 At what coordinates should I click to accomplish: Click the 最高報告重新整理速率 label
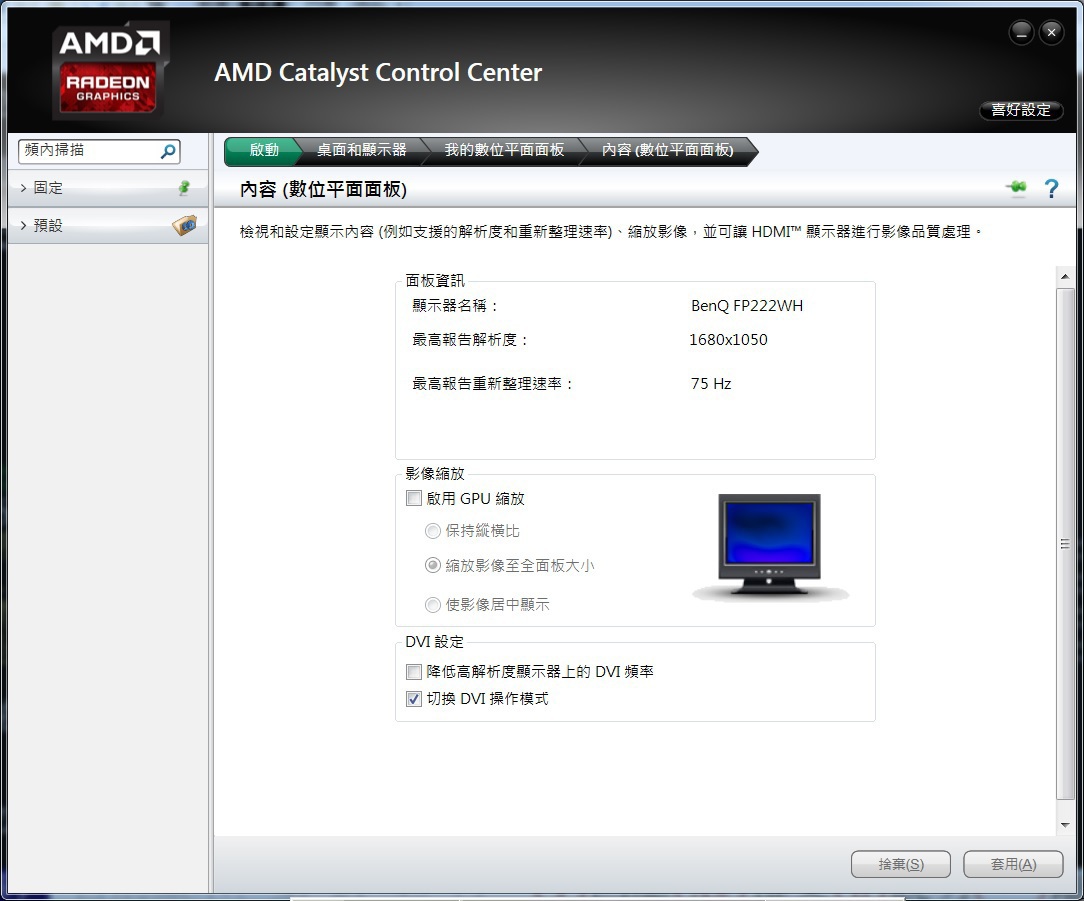493,384
